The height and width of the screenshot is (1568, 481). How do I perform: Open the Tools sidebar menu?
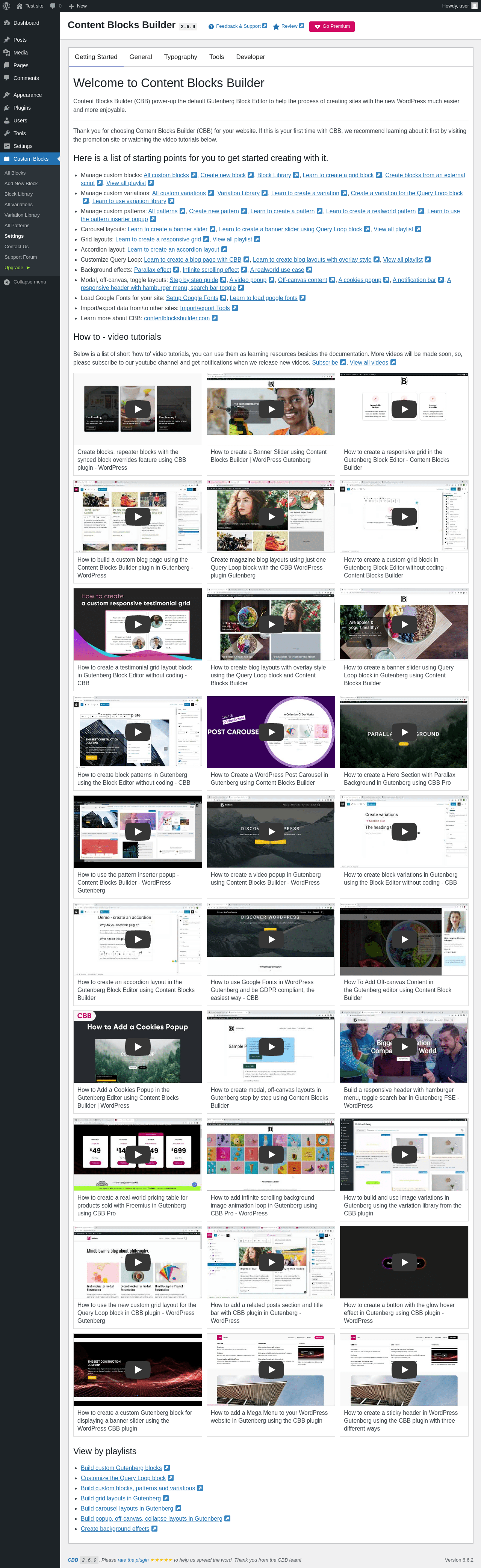30,133
